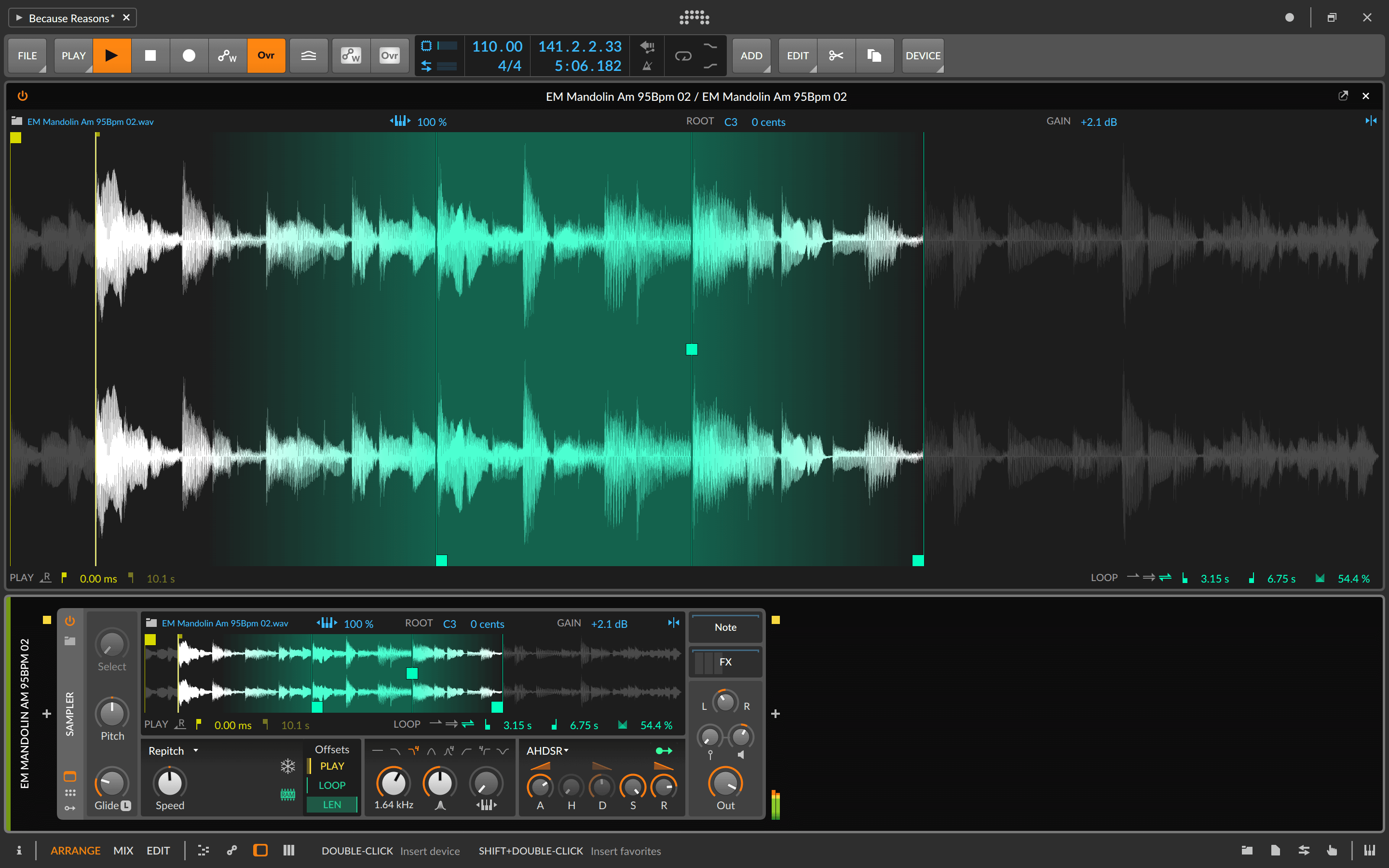
Task: Click the scissors cut icon
Action: tap(836, 55)
